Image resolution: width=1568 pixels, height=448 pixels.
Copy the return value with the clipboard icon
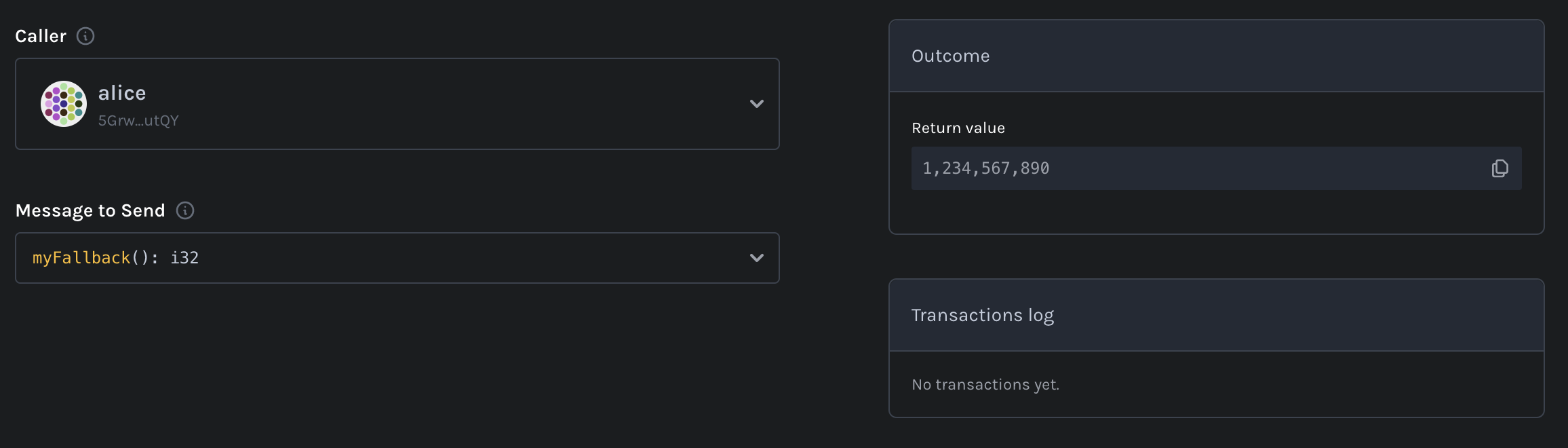[1500, 168]
